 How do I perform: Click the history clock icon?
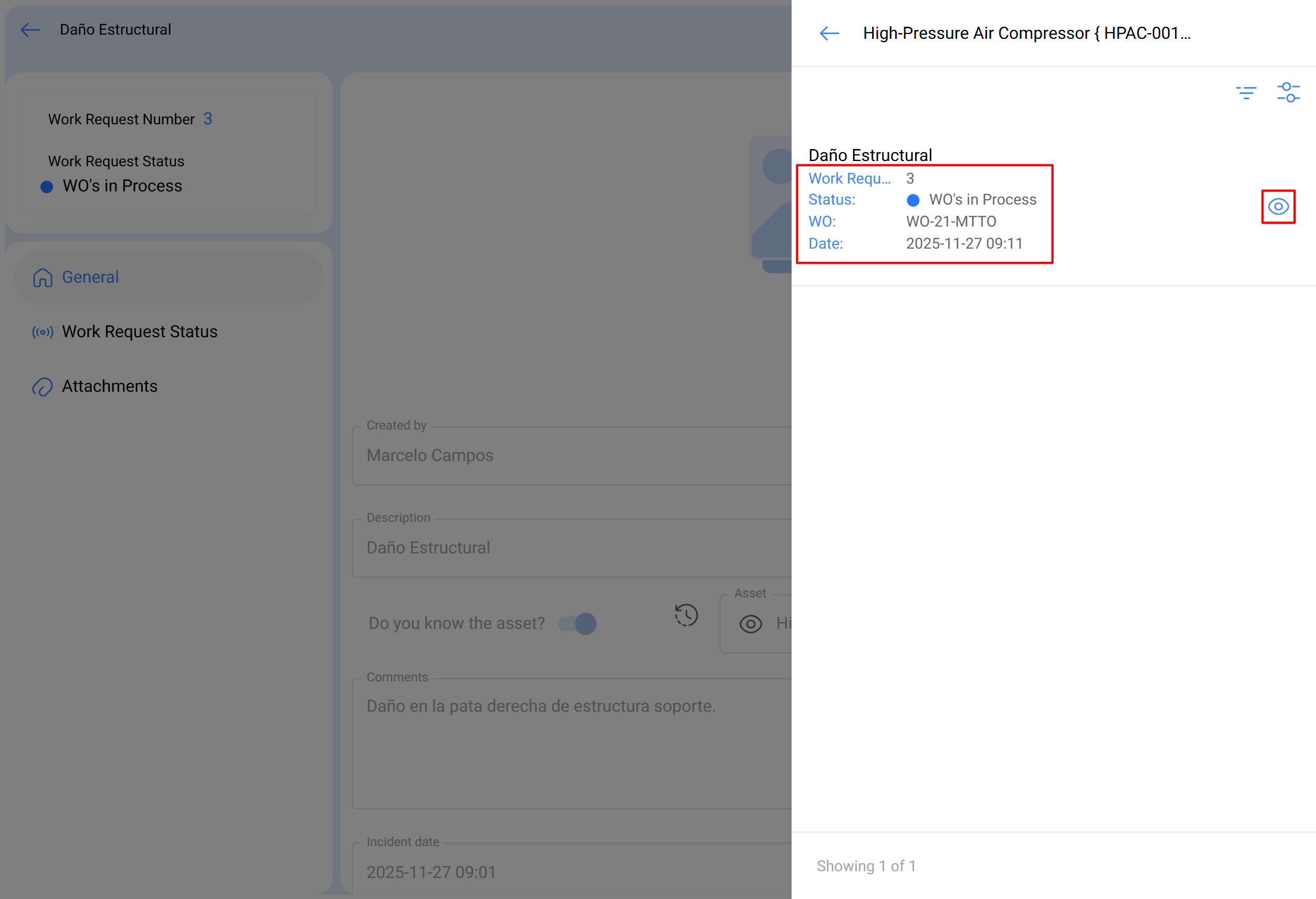click(686, 615)
